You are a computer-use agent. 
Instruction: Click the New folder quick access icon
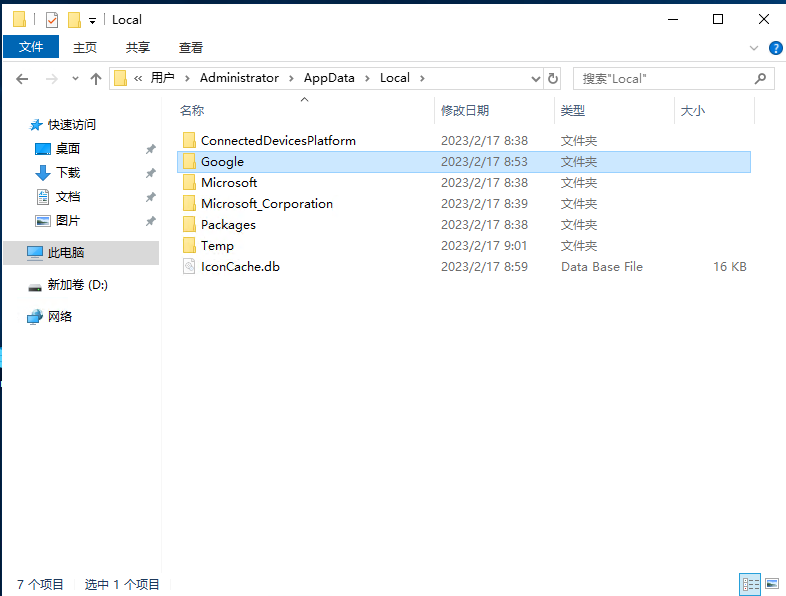click(74, 20)
